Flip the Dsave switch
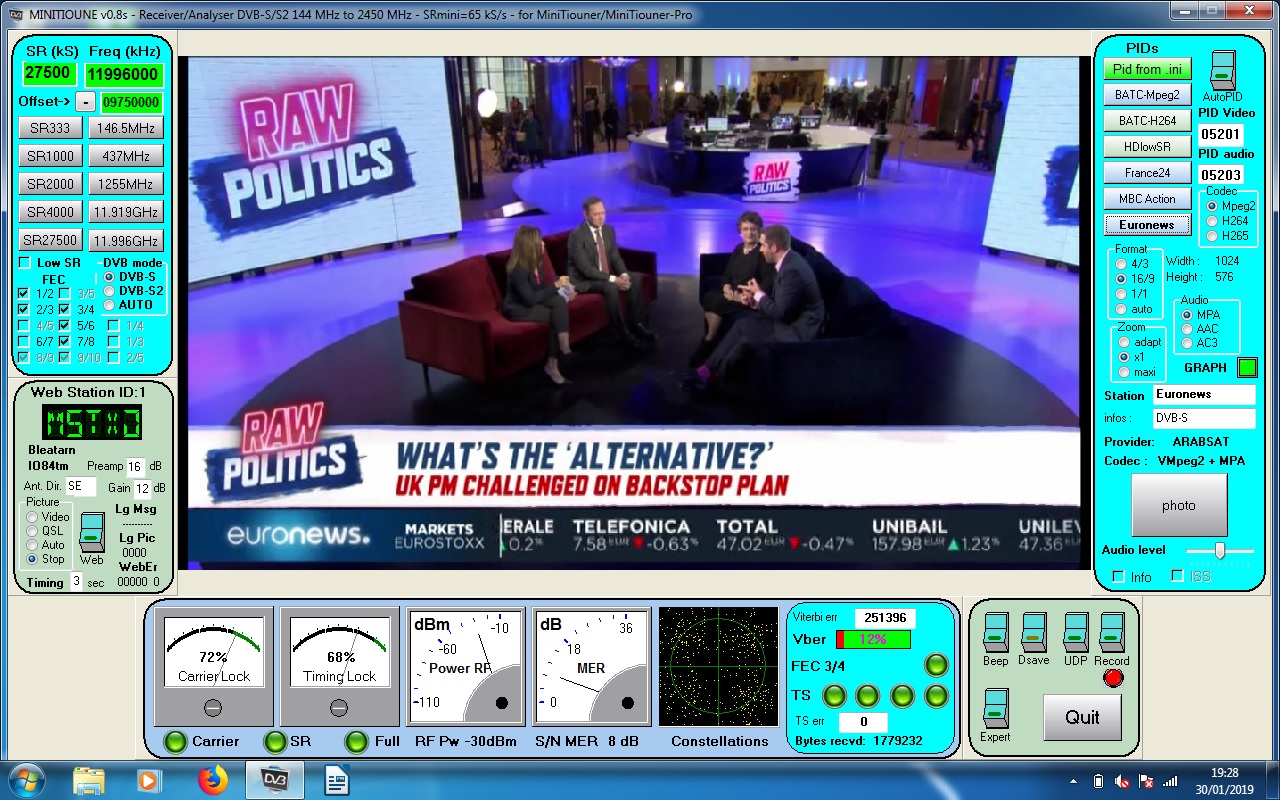1280x800 pixels. 1034,632
